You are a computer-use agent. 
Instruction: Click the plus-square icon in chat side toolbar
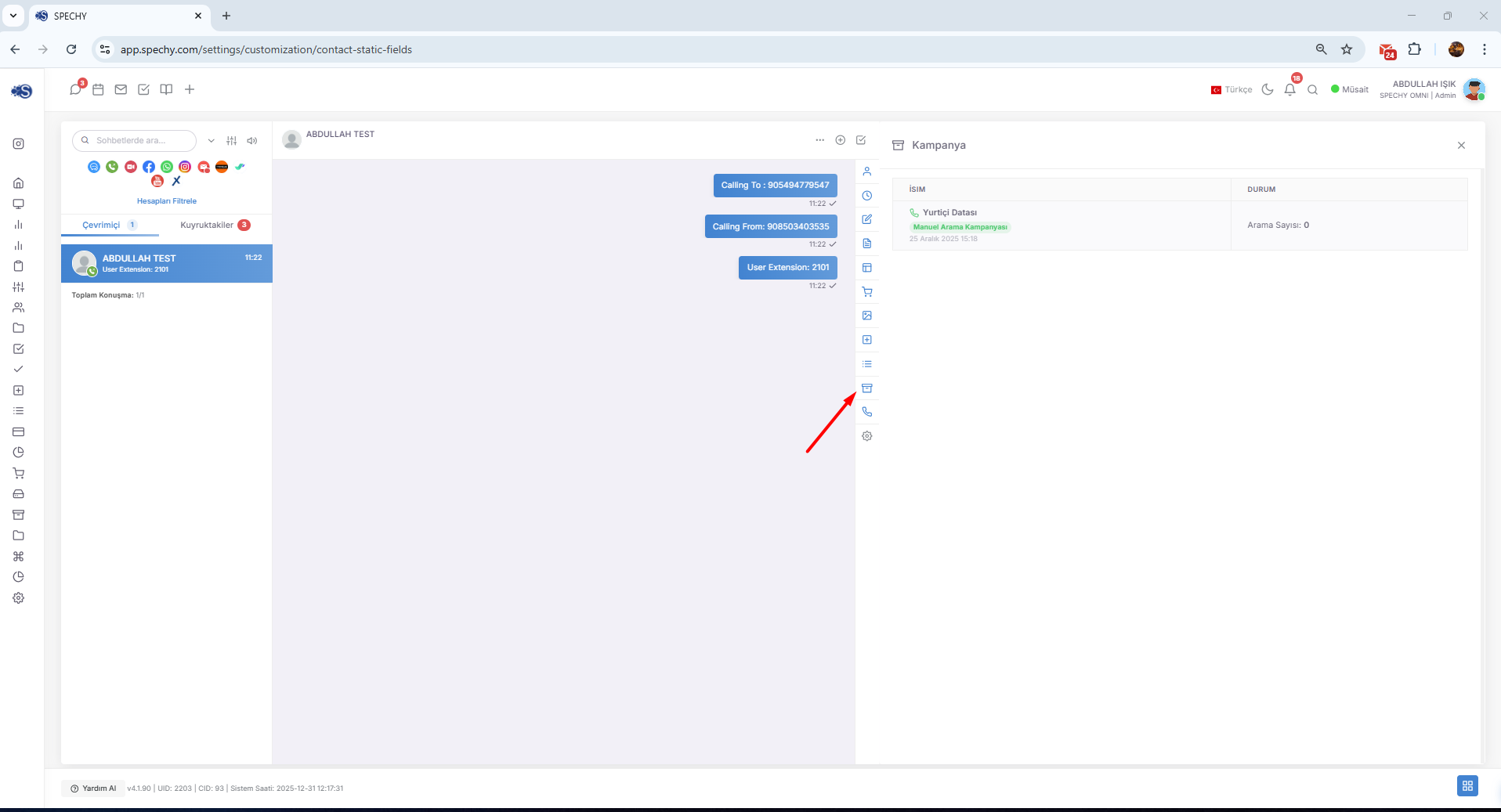867,340
